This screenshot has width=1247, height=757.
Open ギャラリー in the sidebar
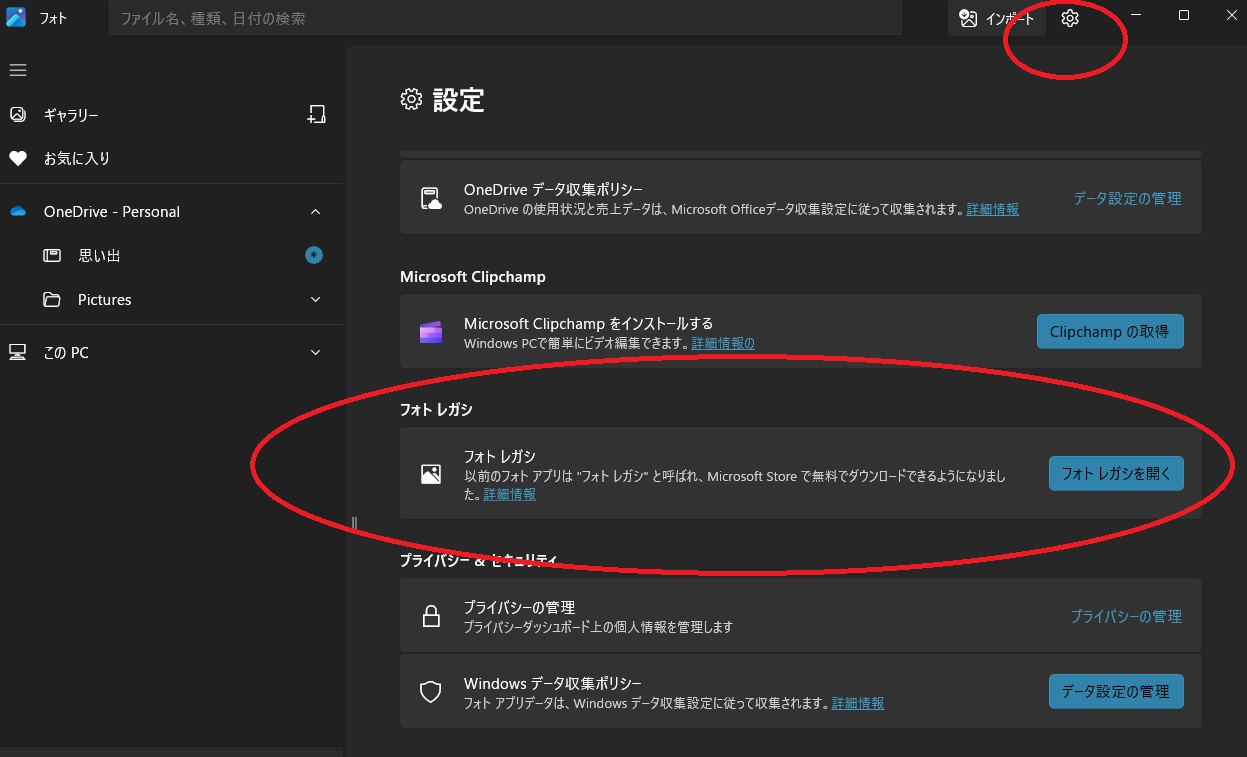tap(71, 115)
